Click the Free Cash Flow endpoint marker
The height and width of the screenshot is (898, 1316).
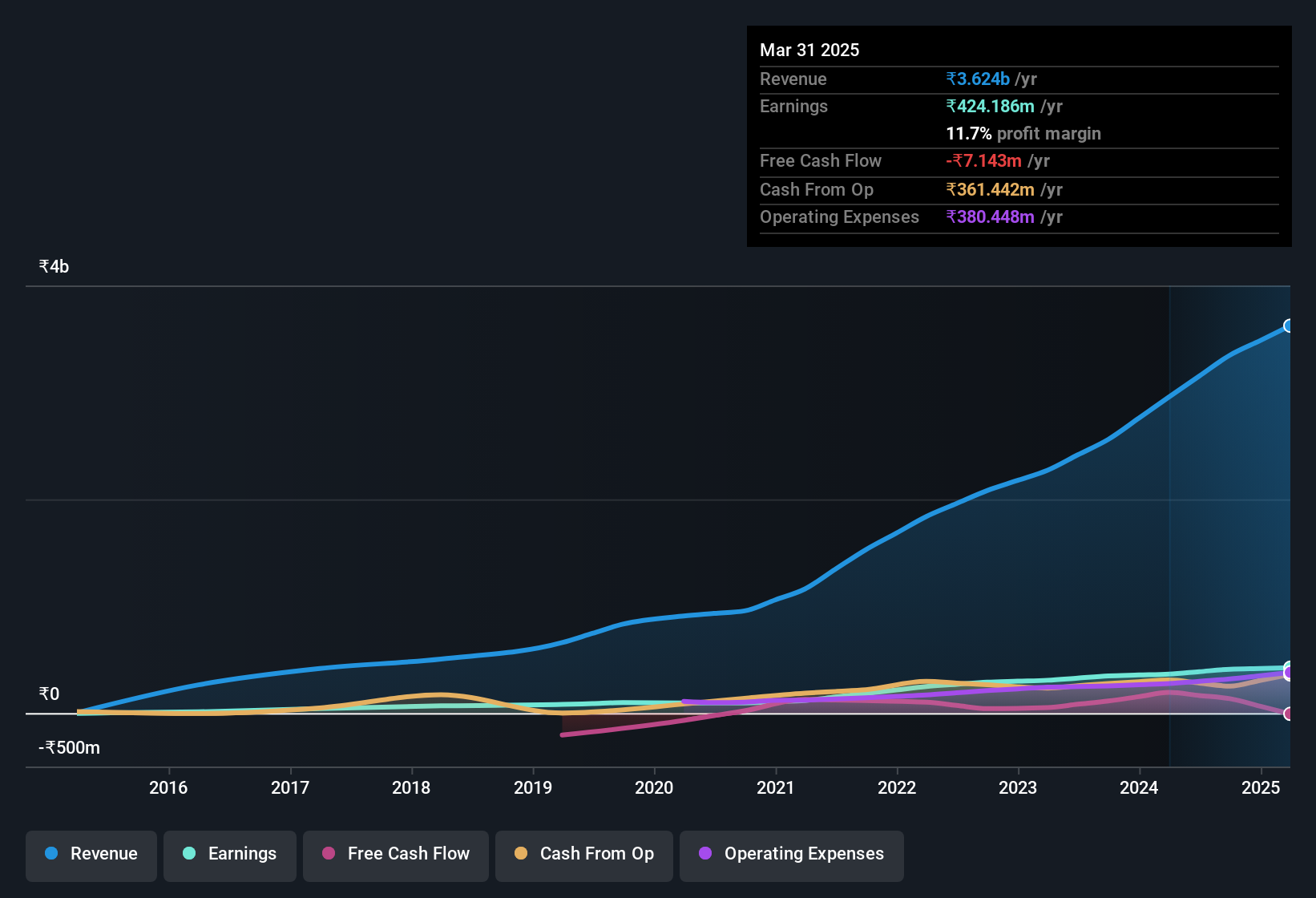1289,713
